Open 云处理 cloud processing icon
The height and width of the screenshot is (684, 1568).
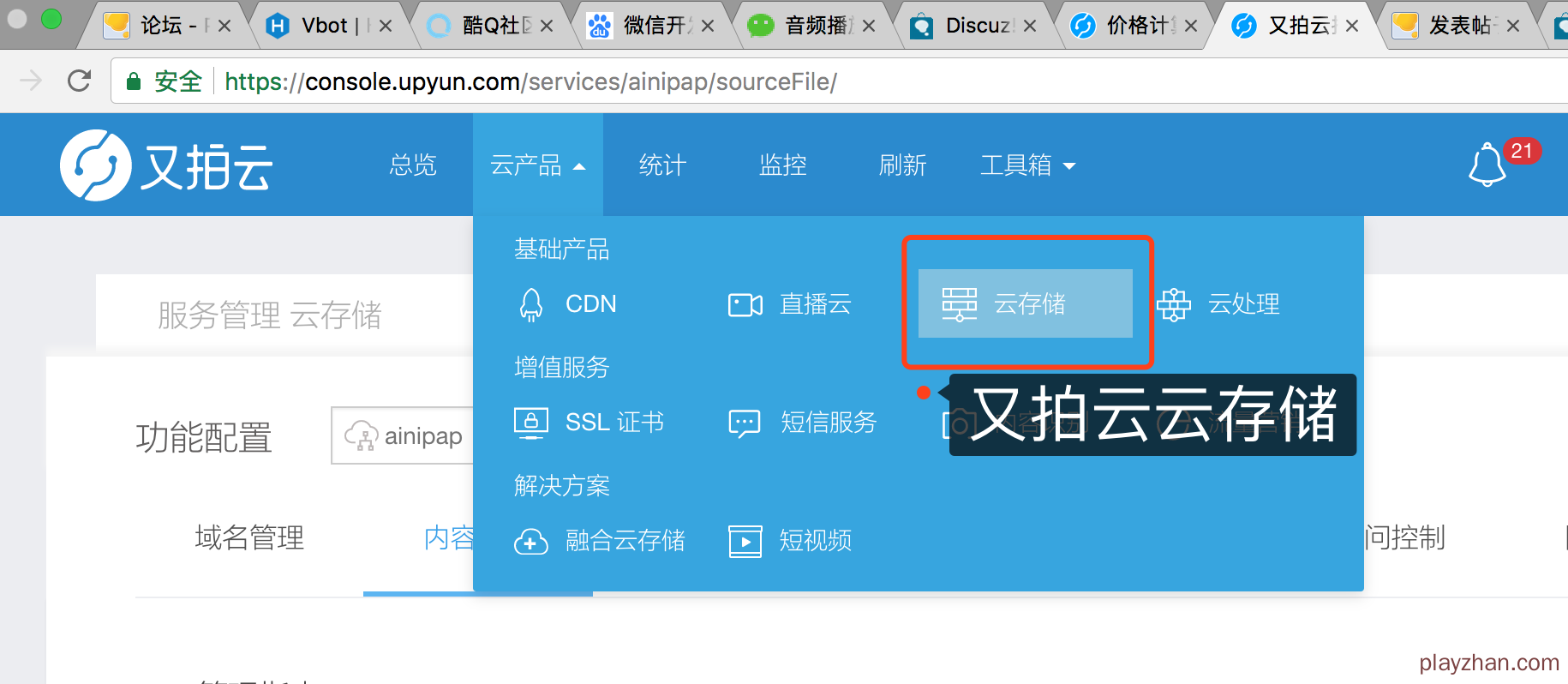click(x=1173, y=304)
